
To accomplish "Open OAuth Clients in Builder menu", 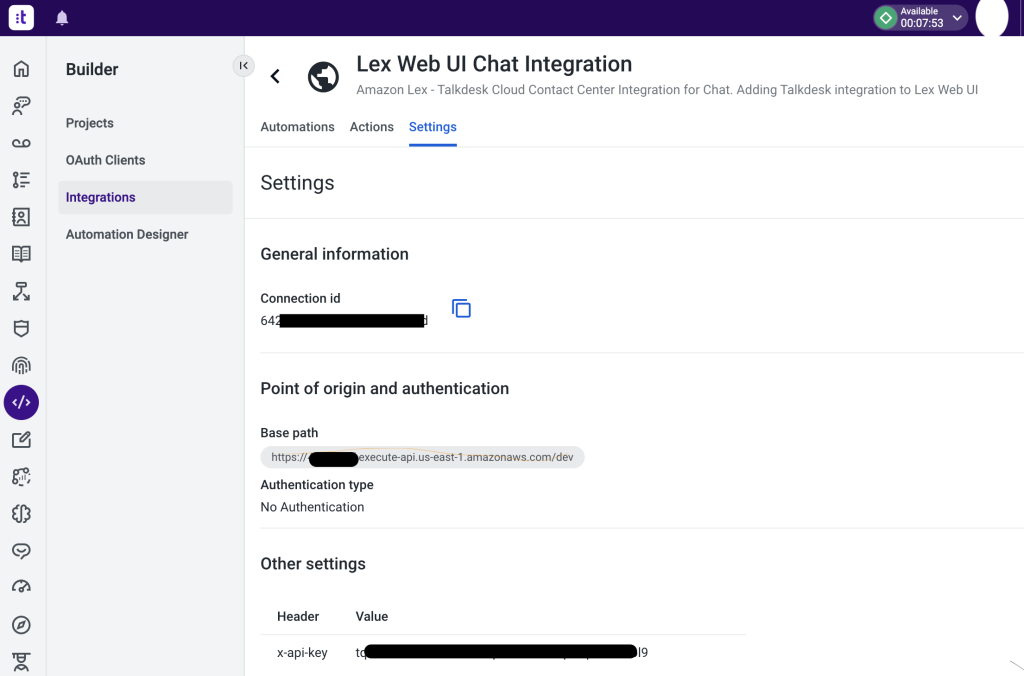I will point(105,160).
